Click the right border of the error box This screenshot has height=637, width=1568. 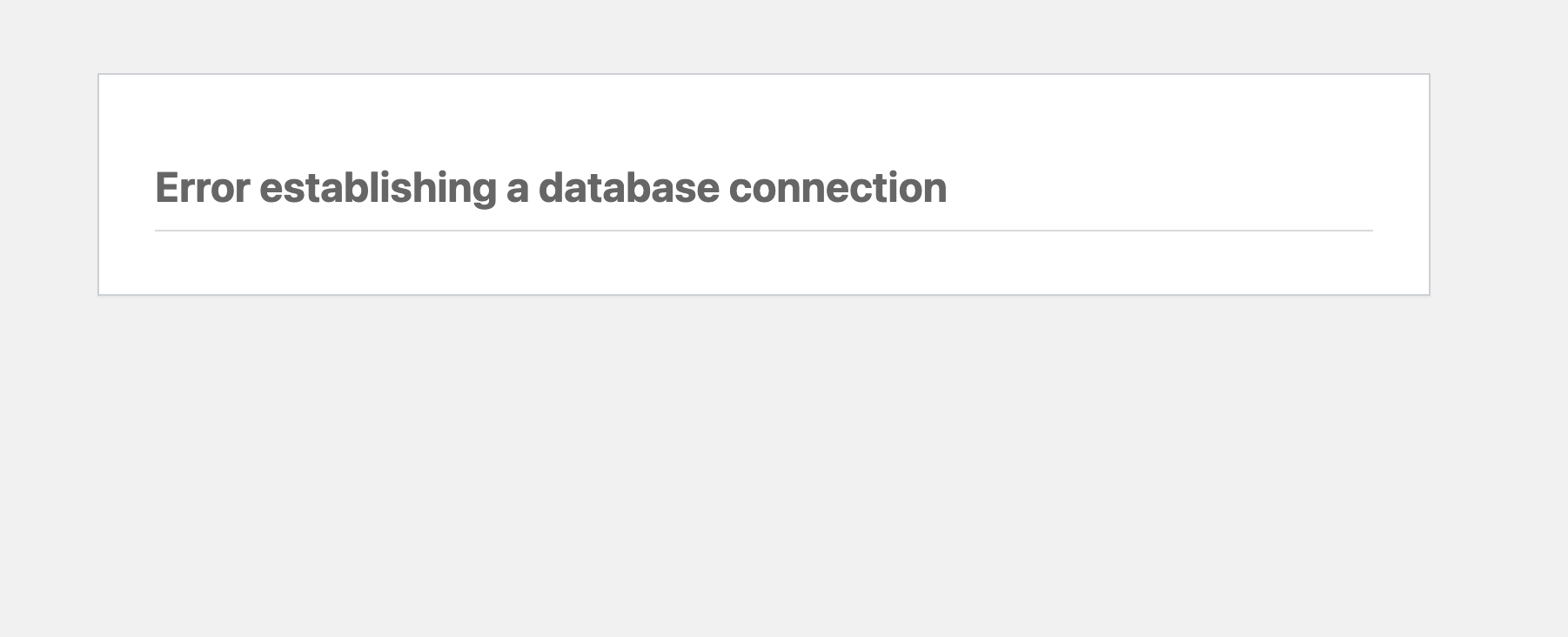click(1429, 184)
